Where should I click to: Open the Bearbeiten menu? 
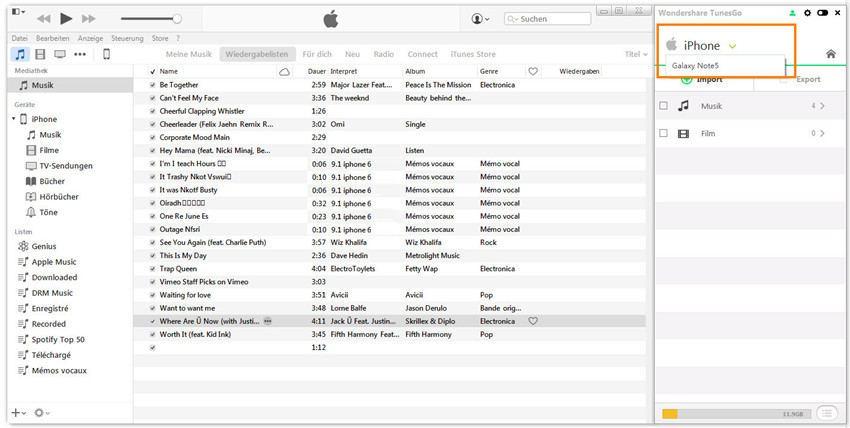[53, 38]
